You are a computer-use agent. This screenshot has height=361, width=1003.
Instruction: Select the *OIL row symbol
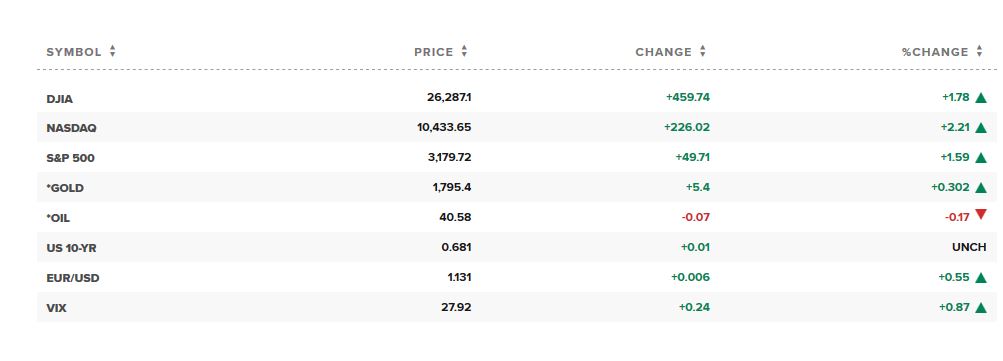tap(58, 218)
